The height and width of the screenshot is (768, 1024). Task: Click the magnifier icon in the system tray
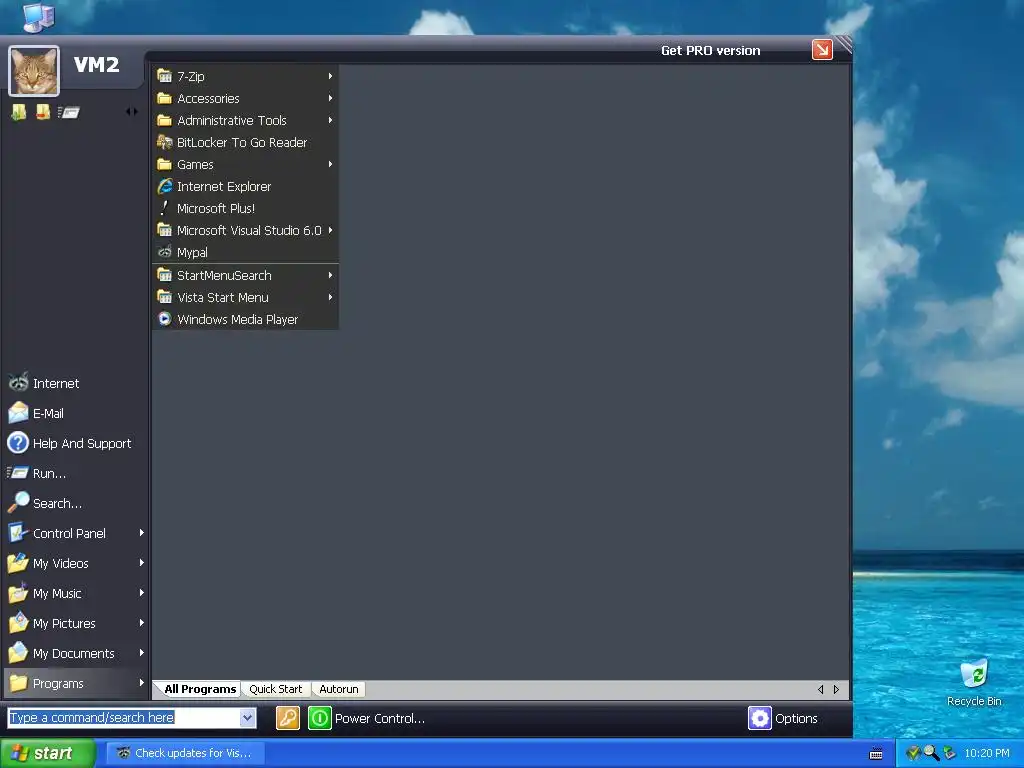(931, 753)
